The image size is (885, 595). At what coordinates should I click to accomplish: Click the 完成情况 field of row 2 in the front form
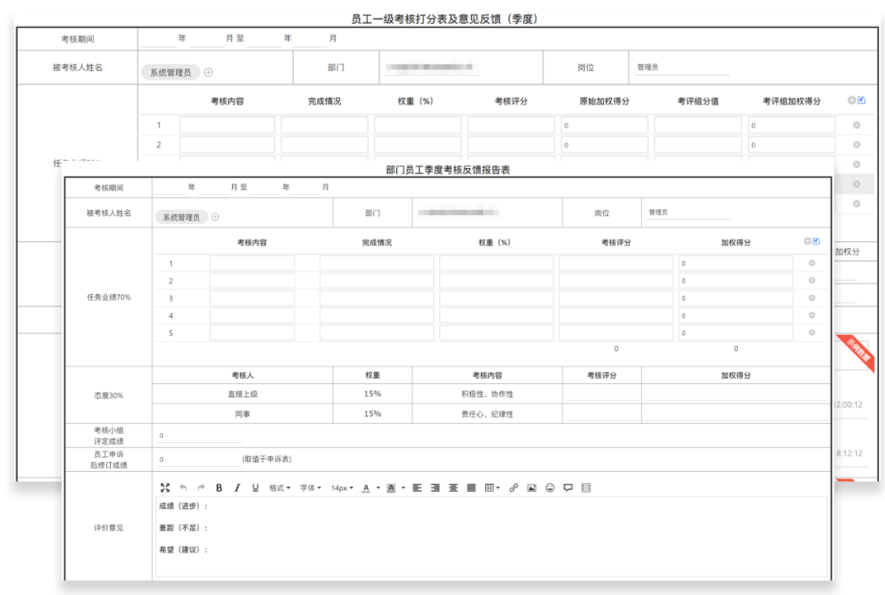coord(376,281)
